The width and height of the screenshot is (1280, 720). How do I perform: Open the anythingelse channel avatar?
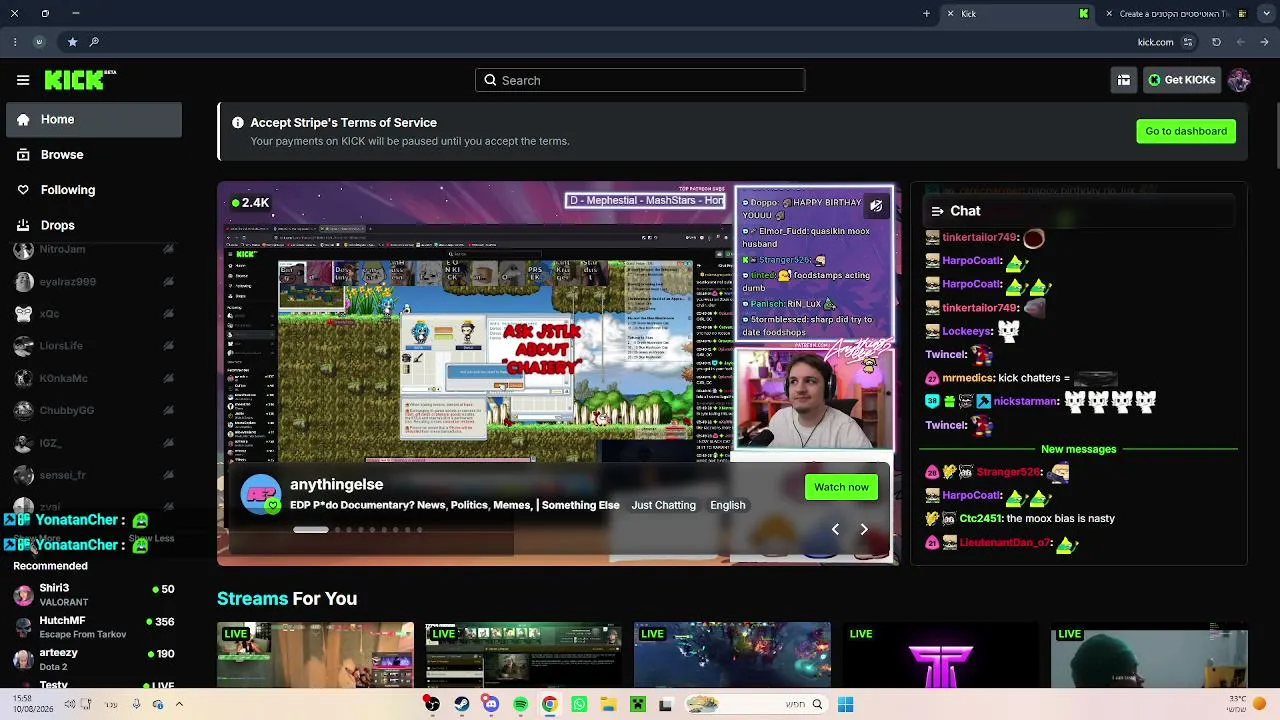point(261,494)
